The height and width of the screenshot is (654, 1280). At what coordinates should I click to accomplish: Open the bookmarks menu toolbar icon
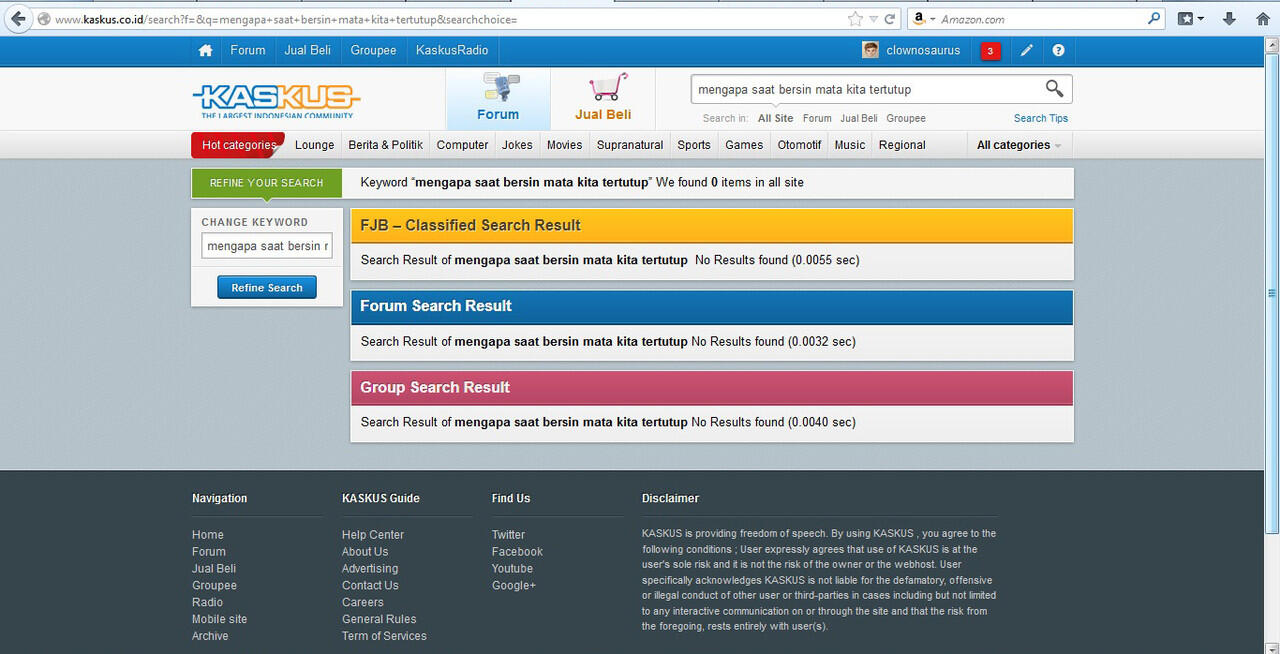coord(1190,19)
